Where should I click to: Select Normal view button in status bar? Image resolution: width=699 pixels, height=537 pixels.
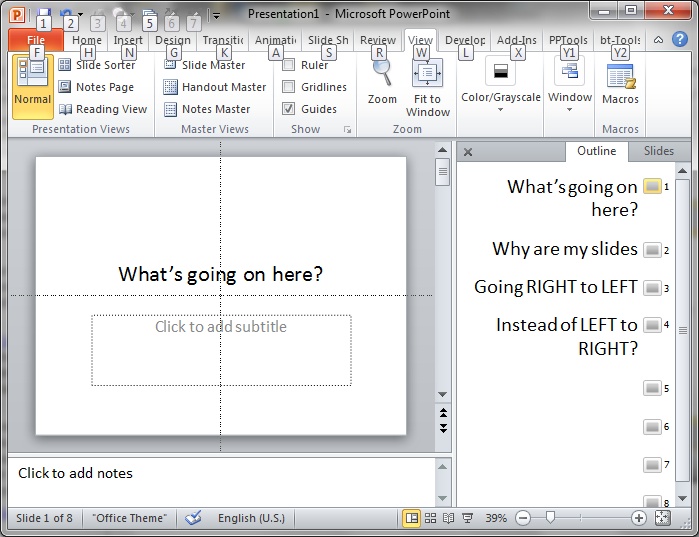coord(412,518)
